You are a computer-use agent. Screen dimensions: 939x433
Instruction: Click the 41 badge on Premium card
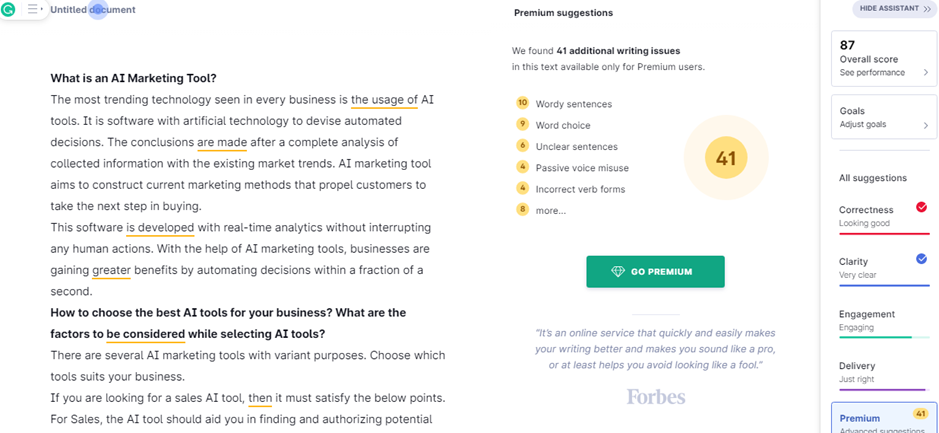coord(920,414)
